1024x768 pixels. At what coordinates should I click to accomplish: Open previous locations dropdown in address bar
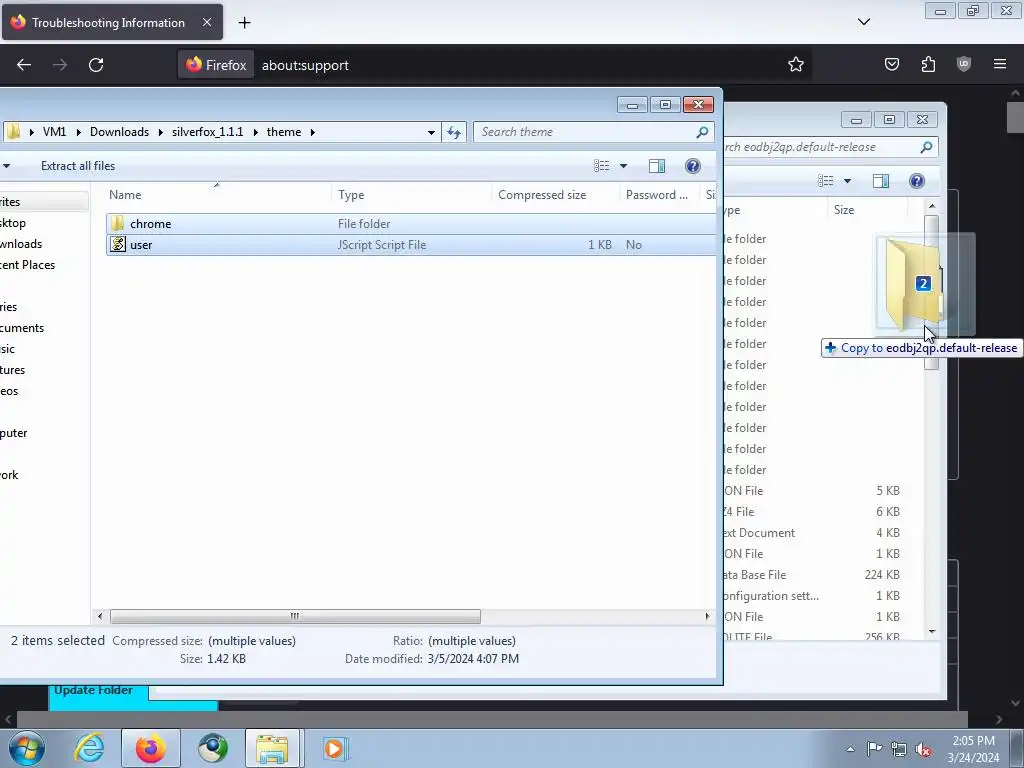click(x=431, y=133)
